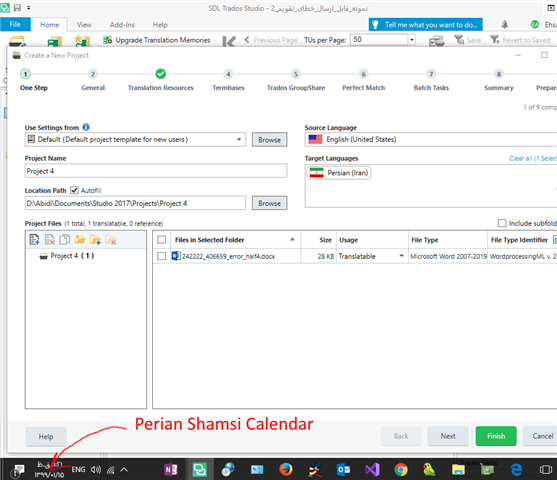Toggle the Autofill checkbox
Screen dimensions: 557x480
click(x=74, y=190)
